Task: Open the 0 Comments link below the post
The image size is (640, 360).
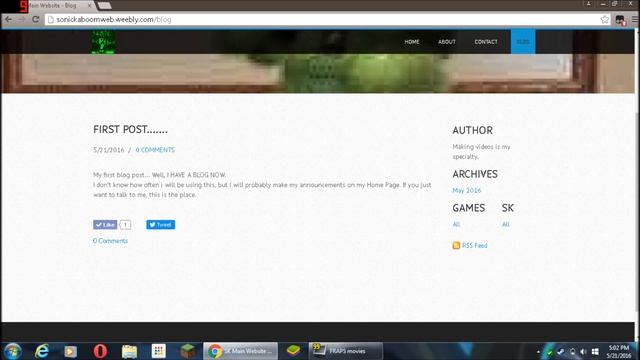Action: [x=110, y=241]
